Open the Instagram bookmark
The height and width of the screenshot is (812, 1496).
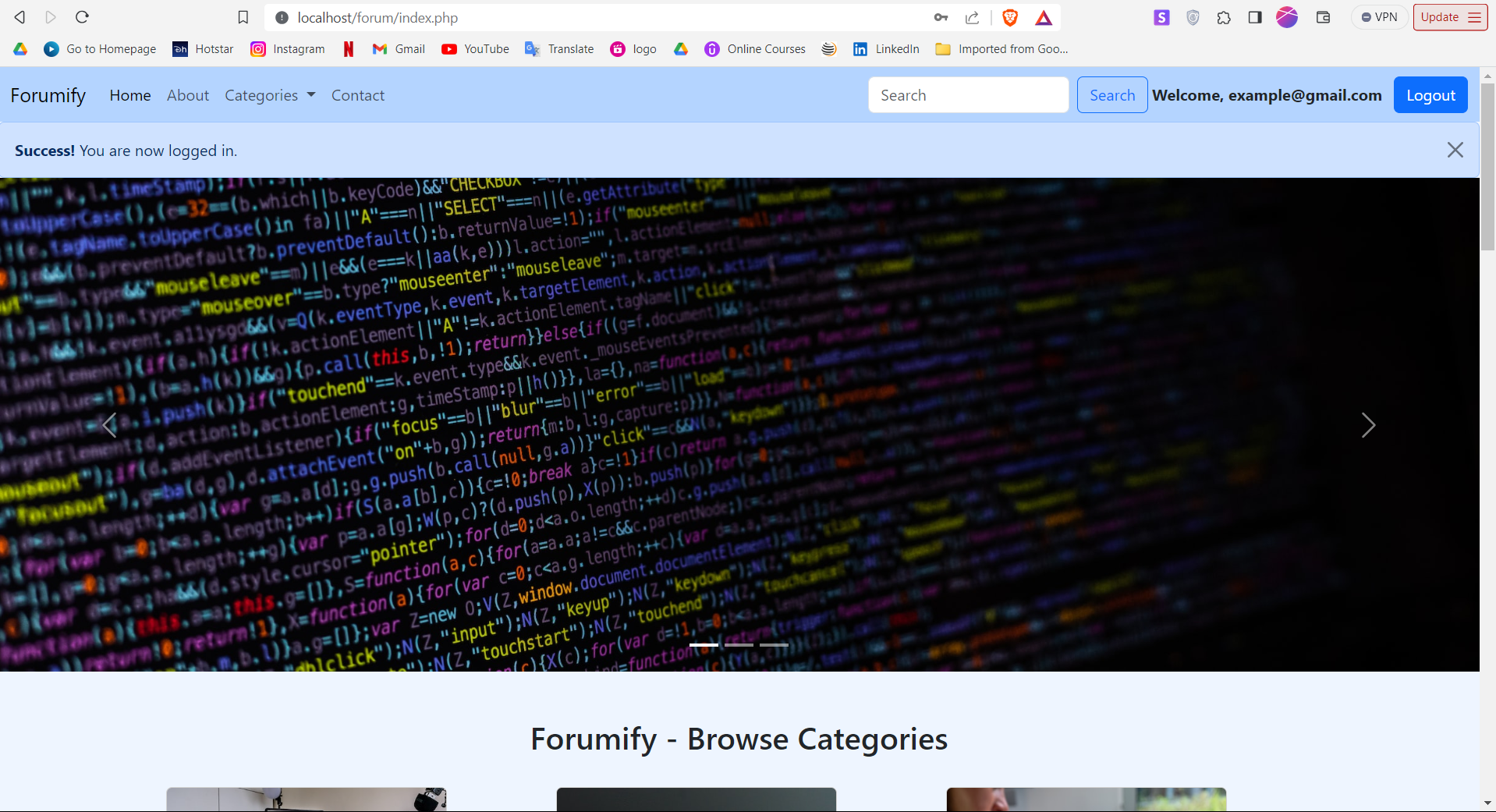click(287, 49)
